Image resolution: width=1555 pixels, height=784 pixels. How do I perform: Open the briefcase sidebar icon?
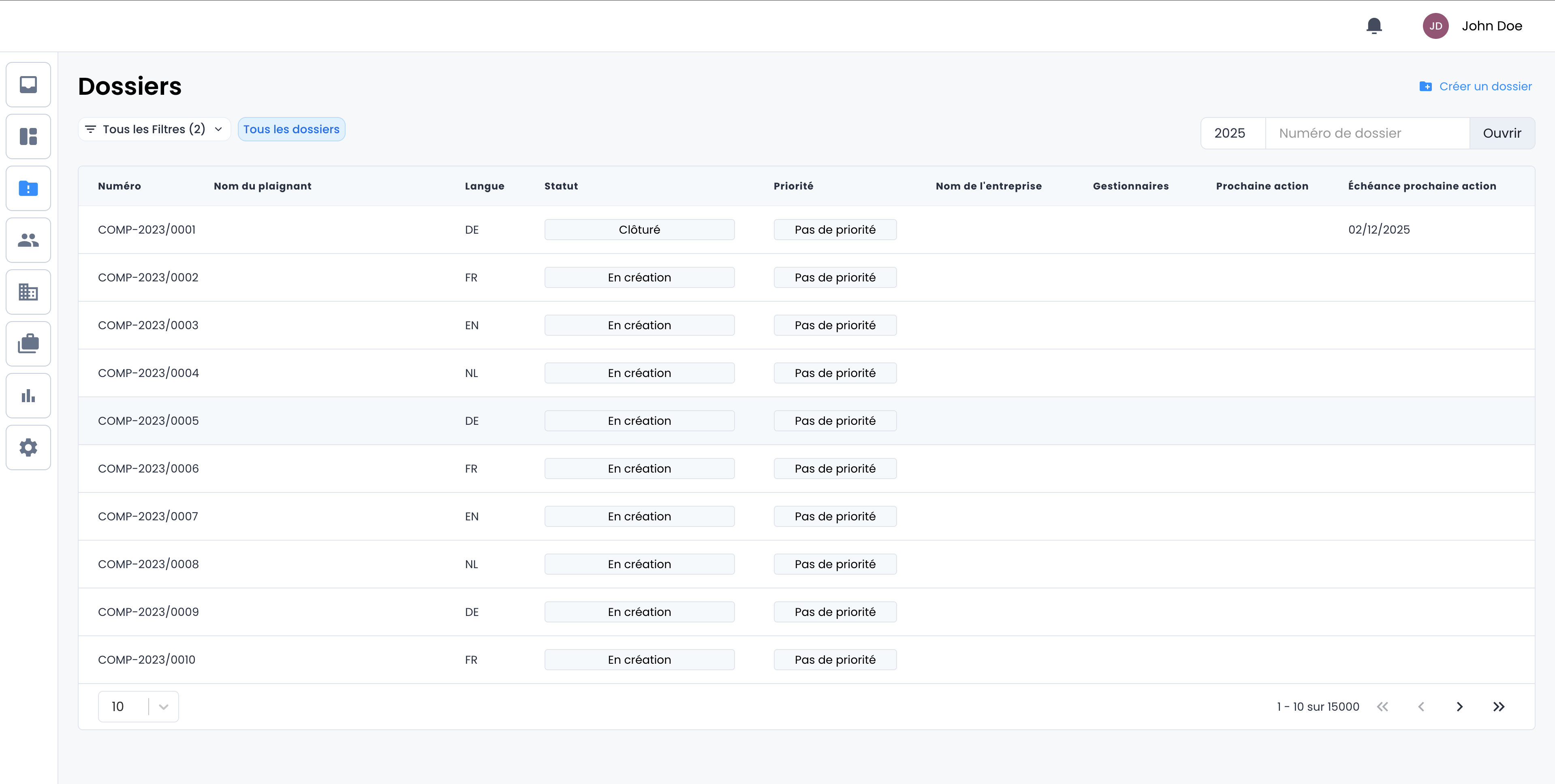(28, 344)
